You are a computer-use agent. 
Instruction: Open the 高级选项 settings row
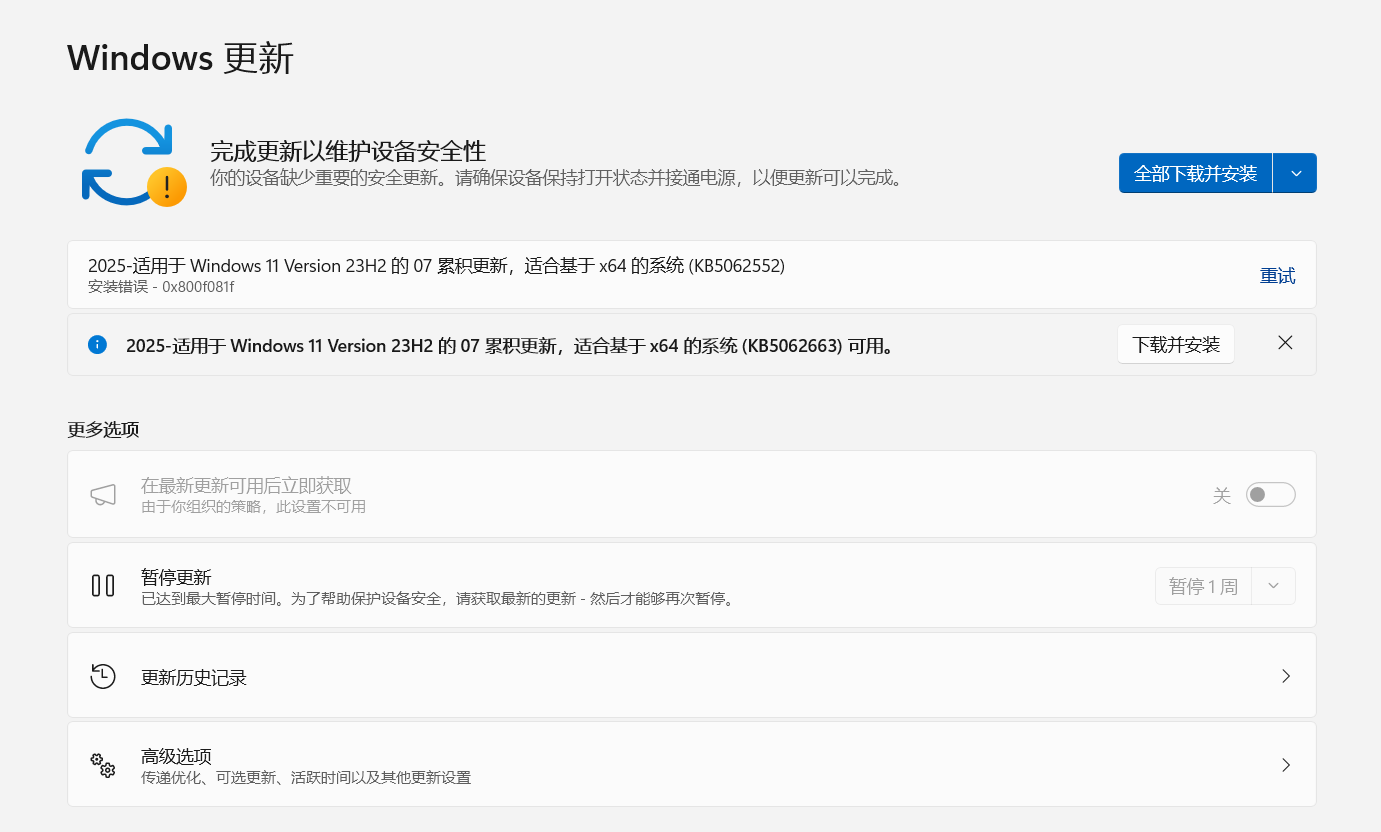tap(692, 765)
